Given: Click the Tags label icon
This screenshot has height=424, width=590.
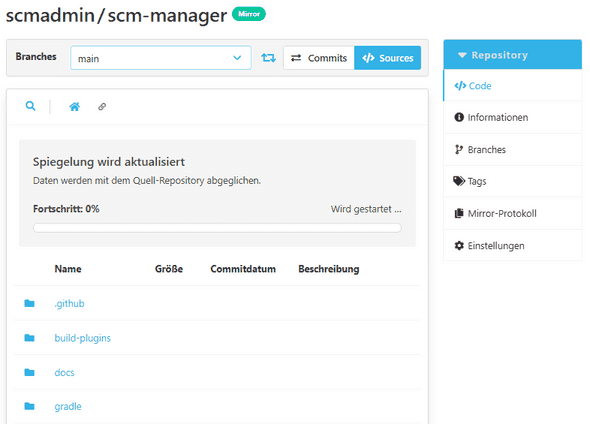Looking at the screenshot, I should point(459,181).
